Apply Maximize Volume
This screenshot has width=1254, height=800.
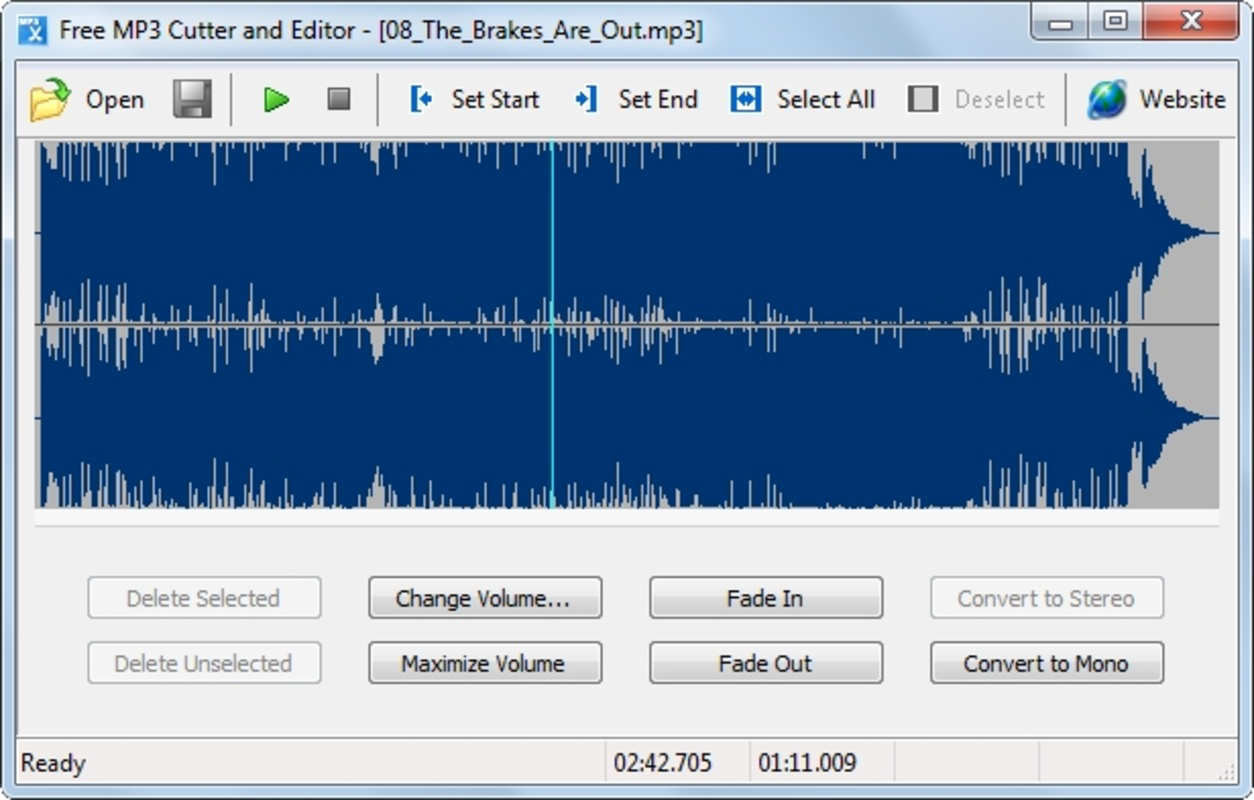485,663
